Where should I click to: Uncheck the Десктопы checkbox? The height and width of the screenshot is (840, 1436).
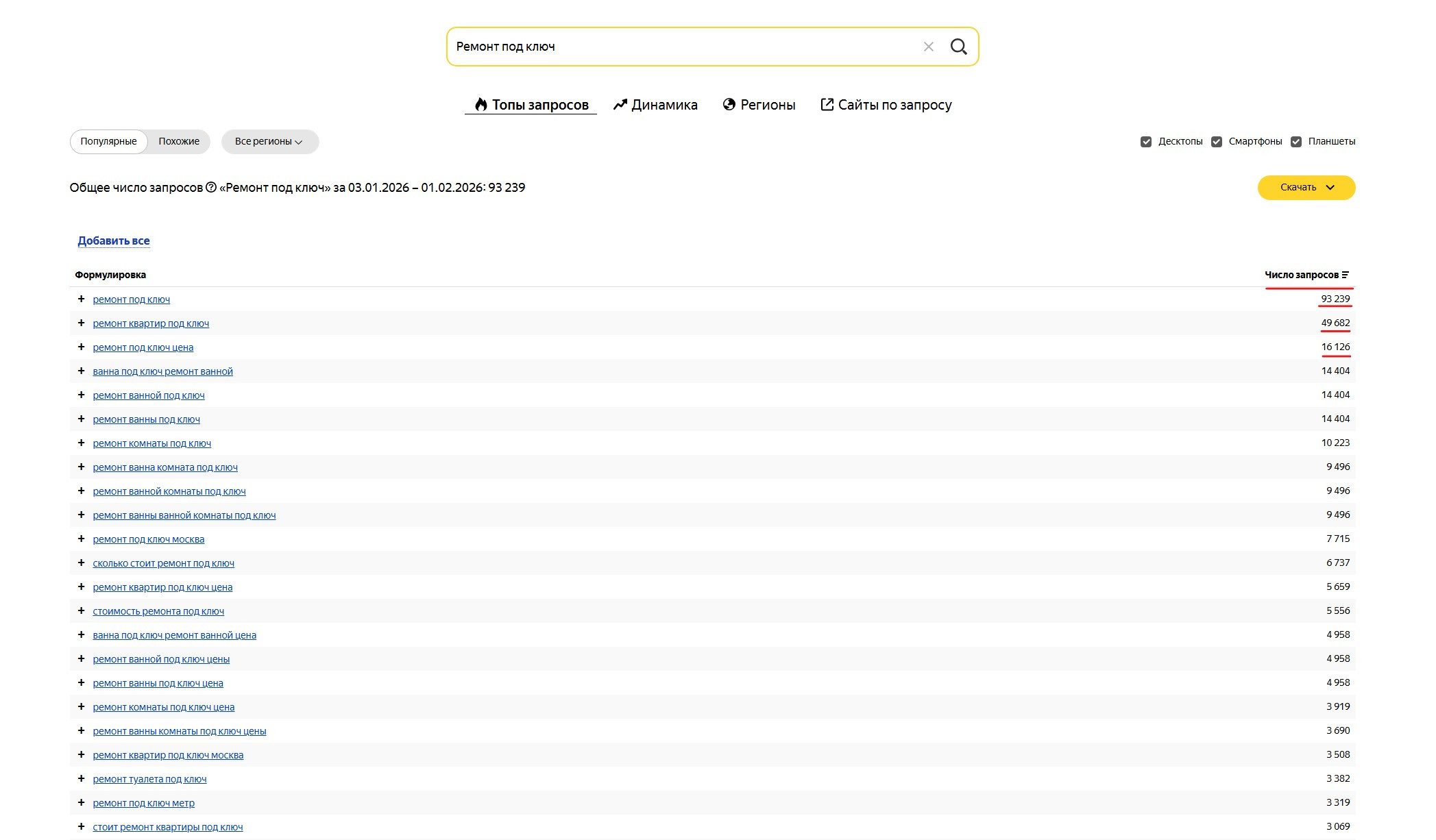[x=1145, y=142]
